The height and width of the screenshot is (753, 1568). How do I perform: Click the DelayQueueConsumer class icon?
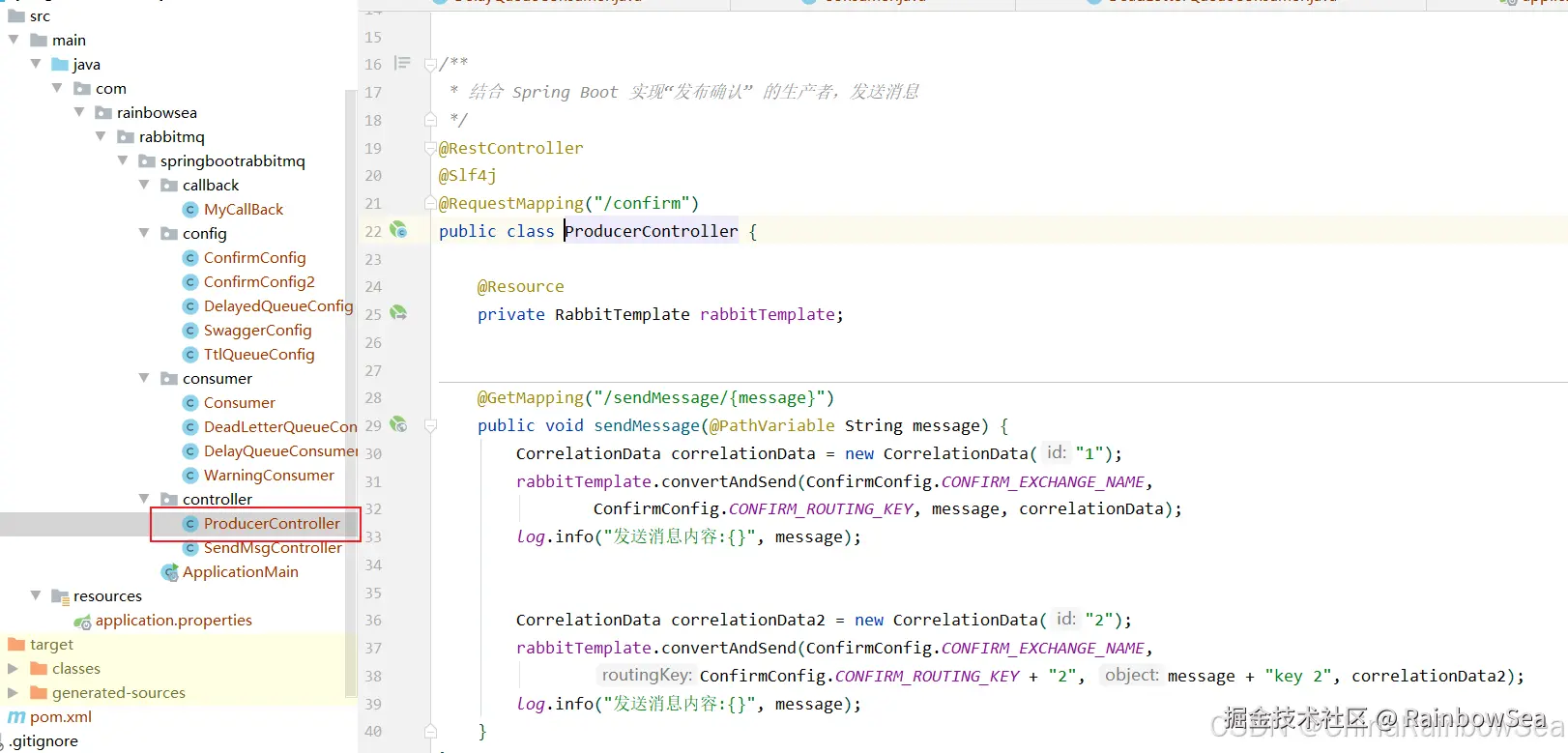[x=190, y=451]
